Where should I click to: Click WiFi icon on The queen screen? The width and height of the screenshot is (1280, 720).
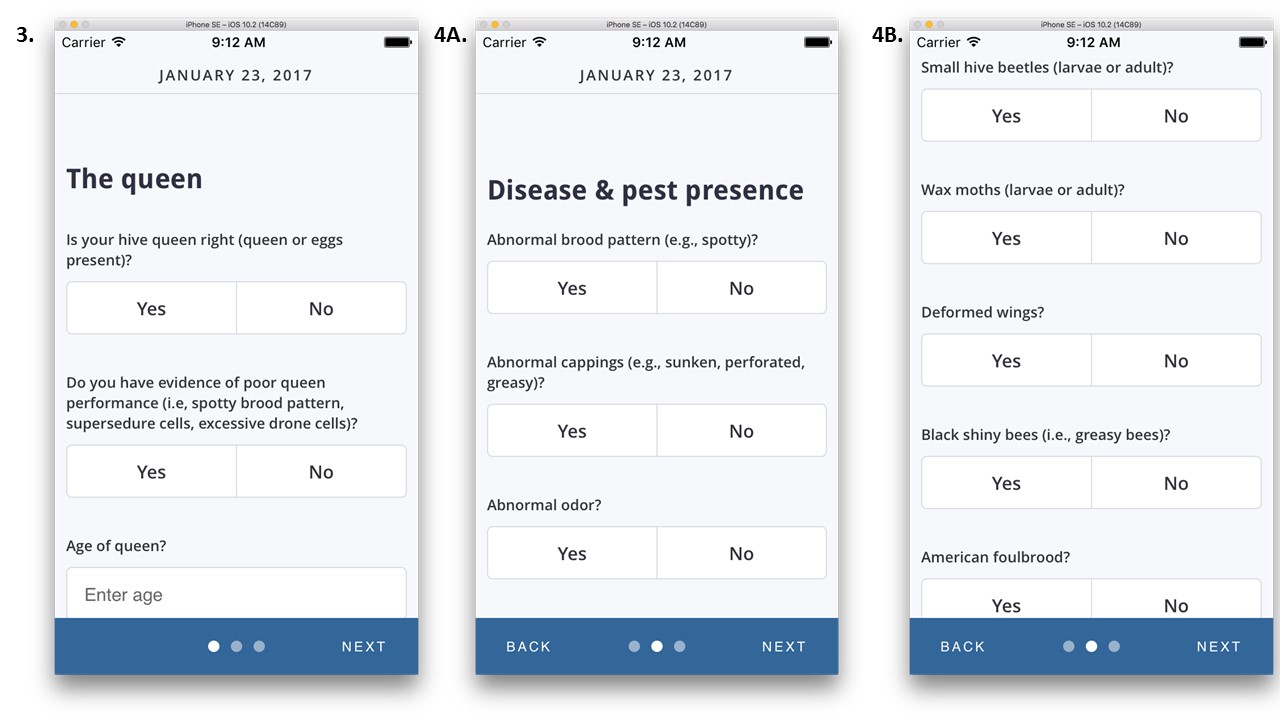click(x=119, y=42)
